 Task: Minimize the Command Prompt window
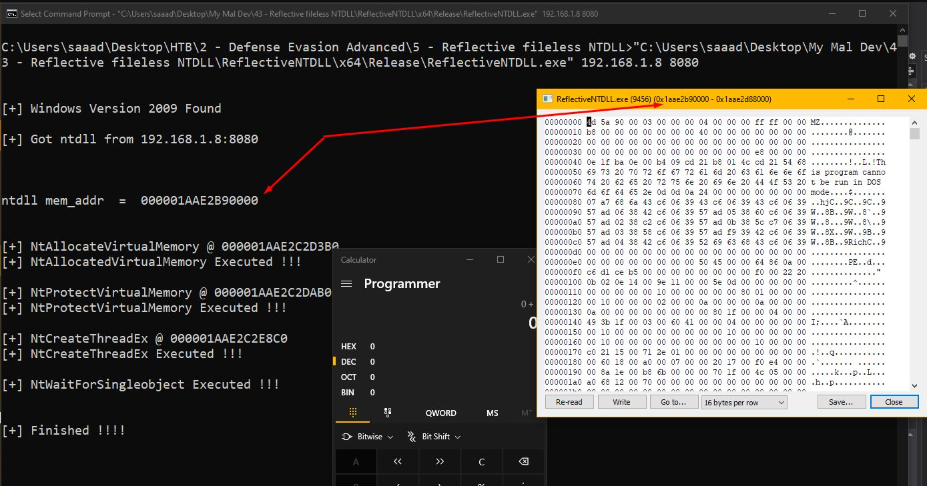tap(832, 14)
